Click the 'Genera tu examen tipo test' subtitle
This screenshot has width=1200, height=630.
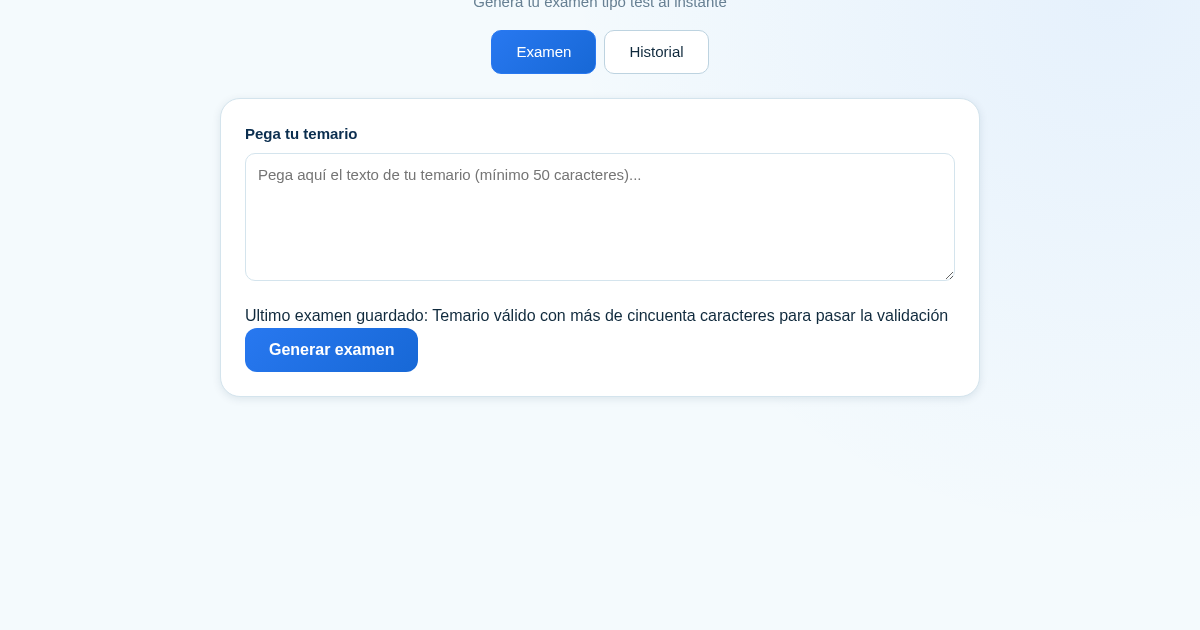(600, 4)
